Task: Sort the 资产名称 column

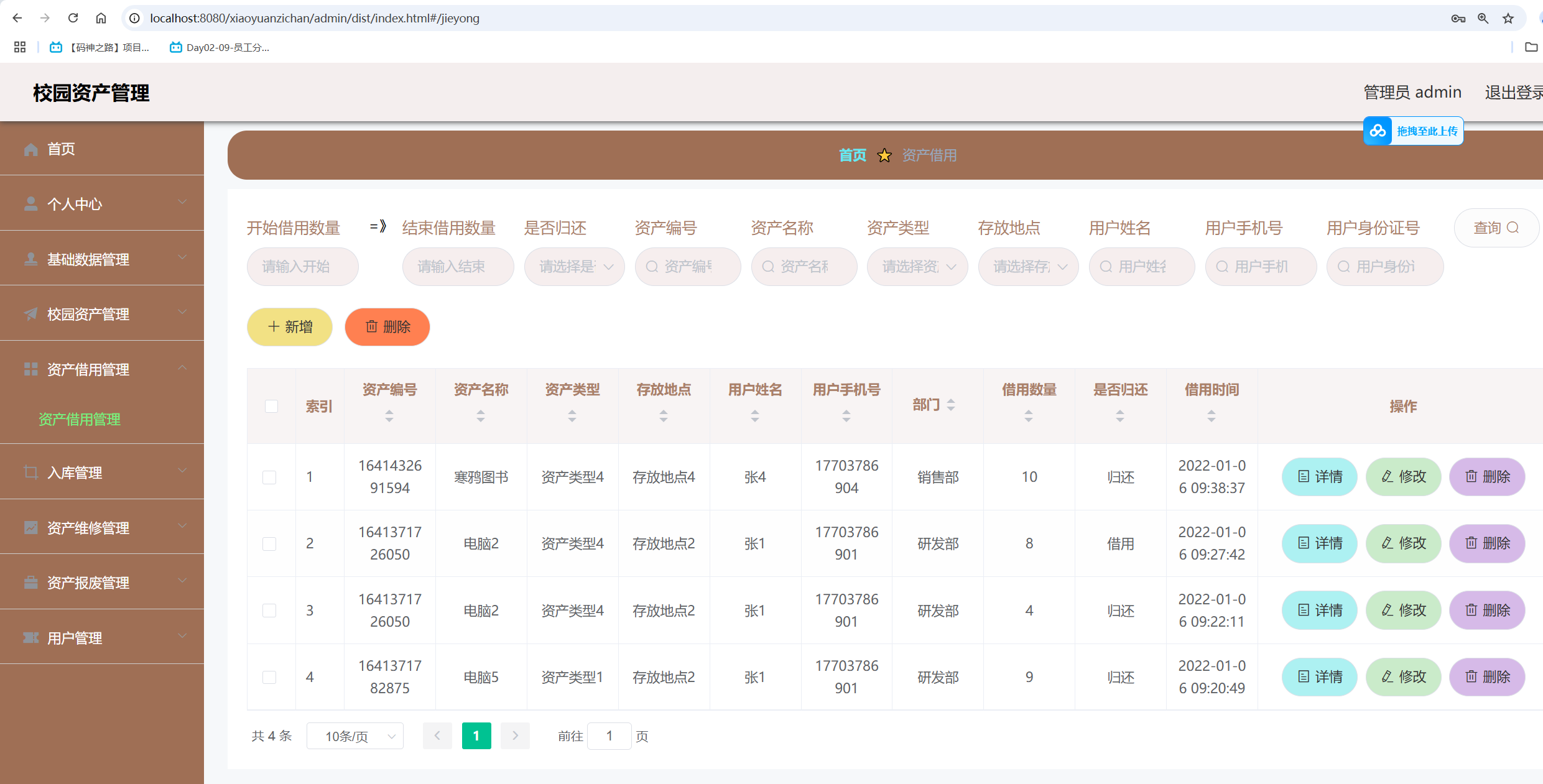Action: tap(481, 416)
